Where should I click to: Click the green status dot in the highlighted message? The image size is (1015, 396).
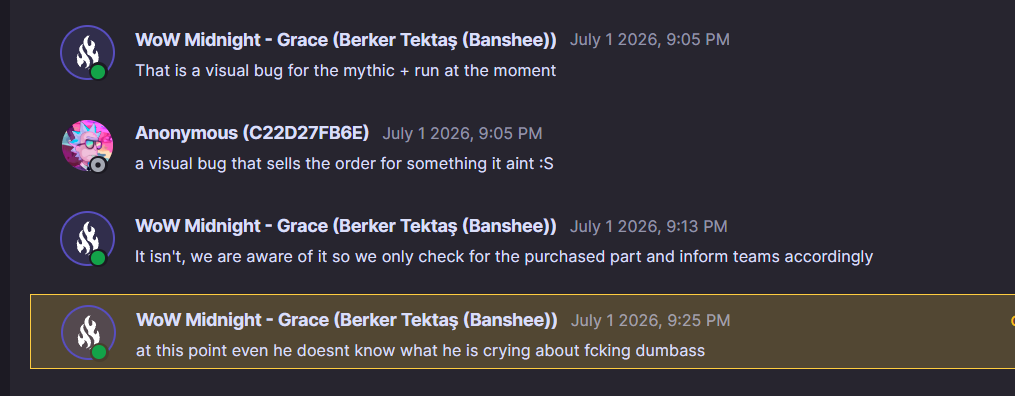click(x=99, y=352)
